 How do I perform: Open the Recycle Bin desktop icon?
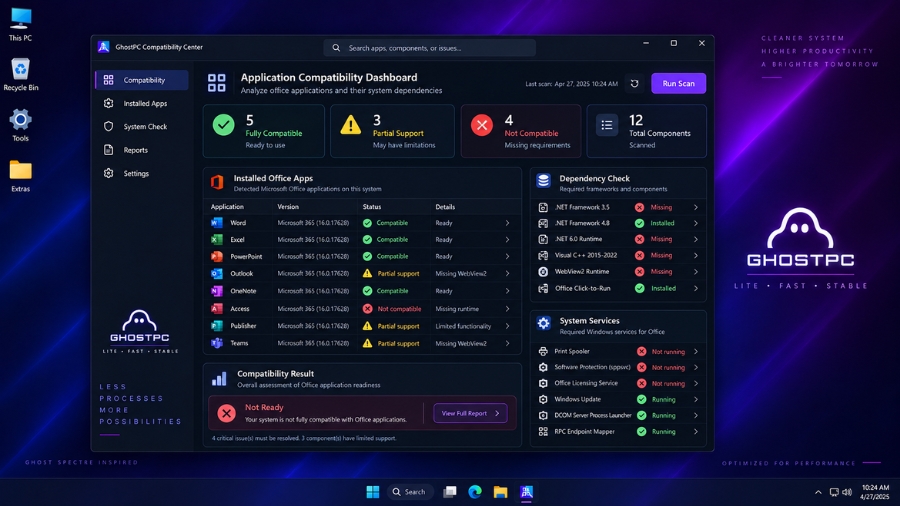tap(20, 75)
